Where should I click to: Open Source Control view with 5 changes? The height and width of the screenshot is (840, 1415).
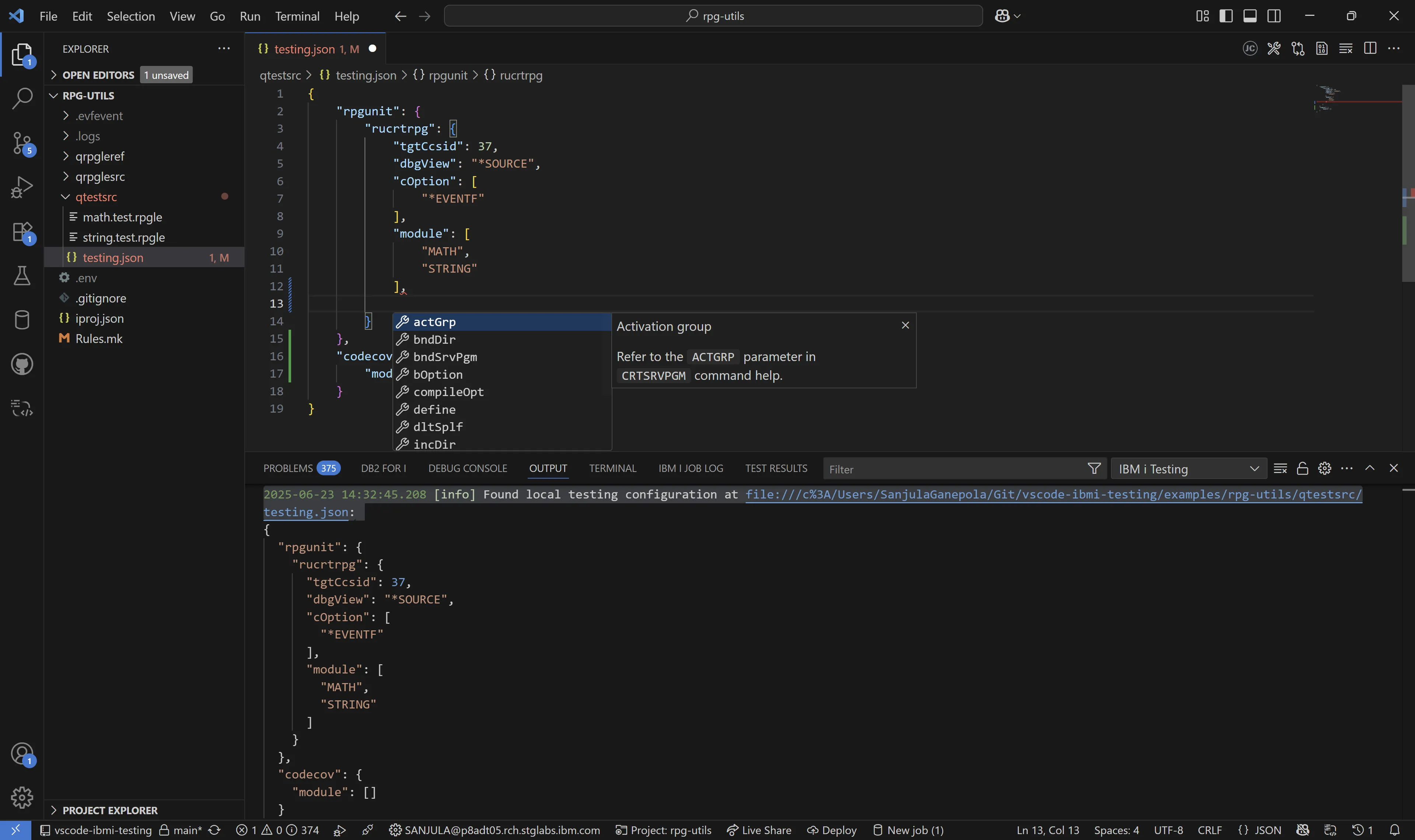[21, 143]
